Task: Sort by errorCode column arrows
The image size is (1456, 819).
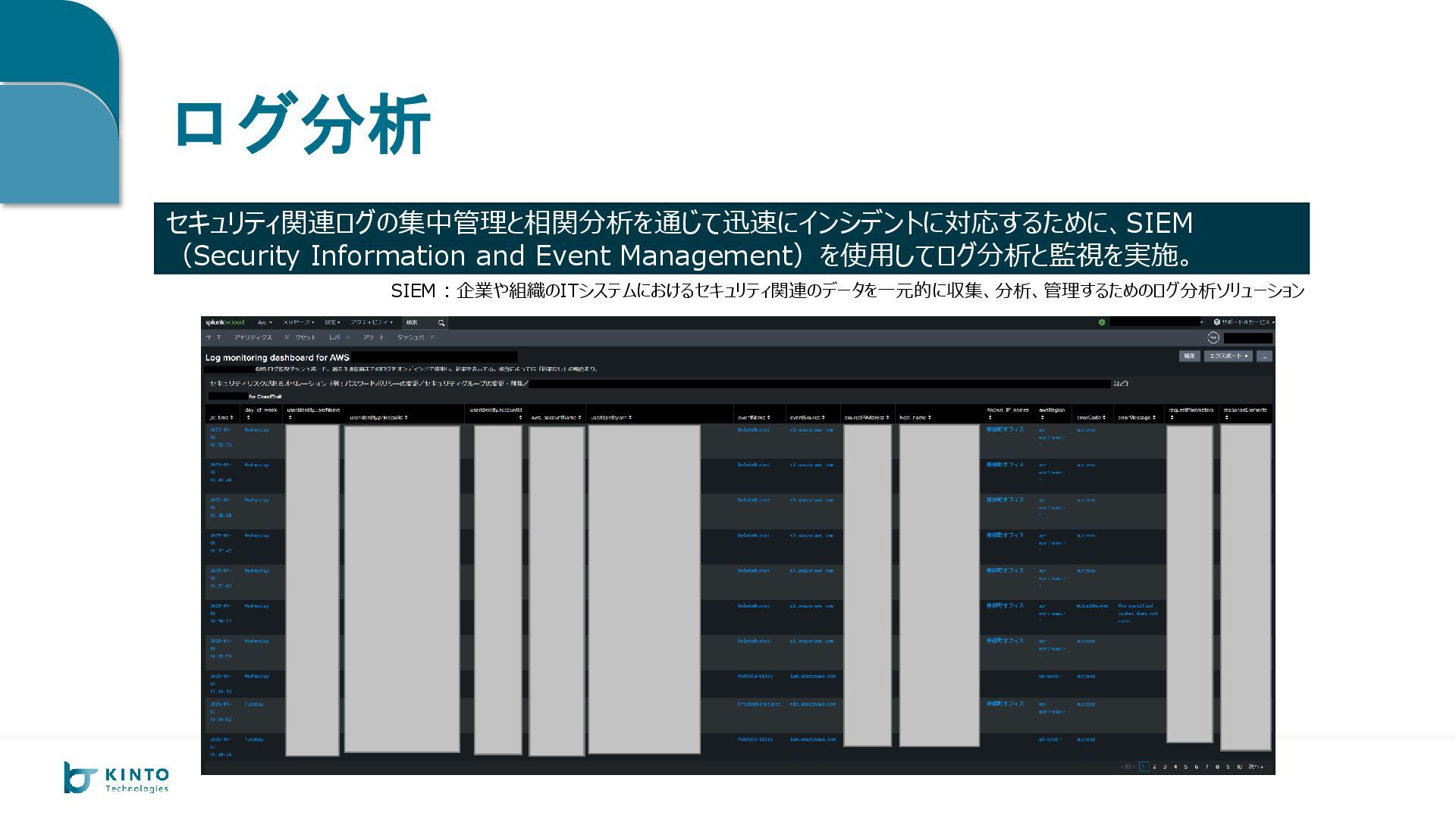Action: coord(1104,418)
